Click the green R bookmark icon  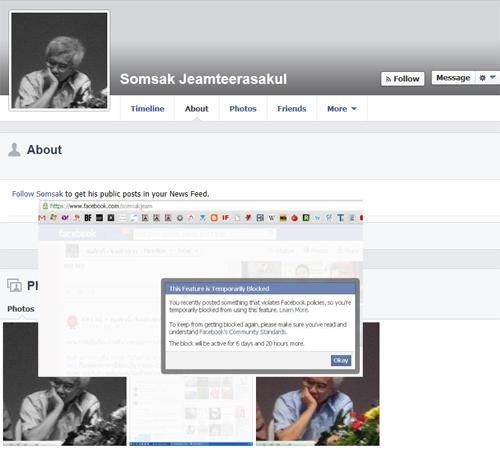306,218
